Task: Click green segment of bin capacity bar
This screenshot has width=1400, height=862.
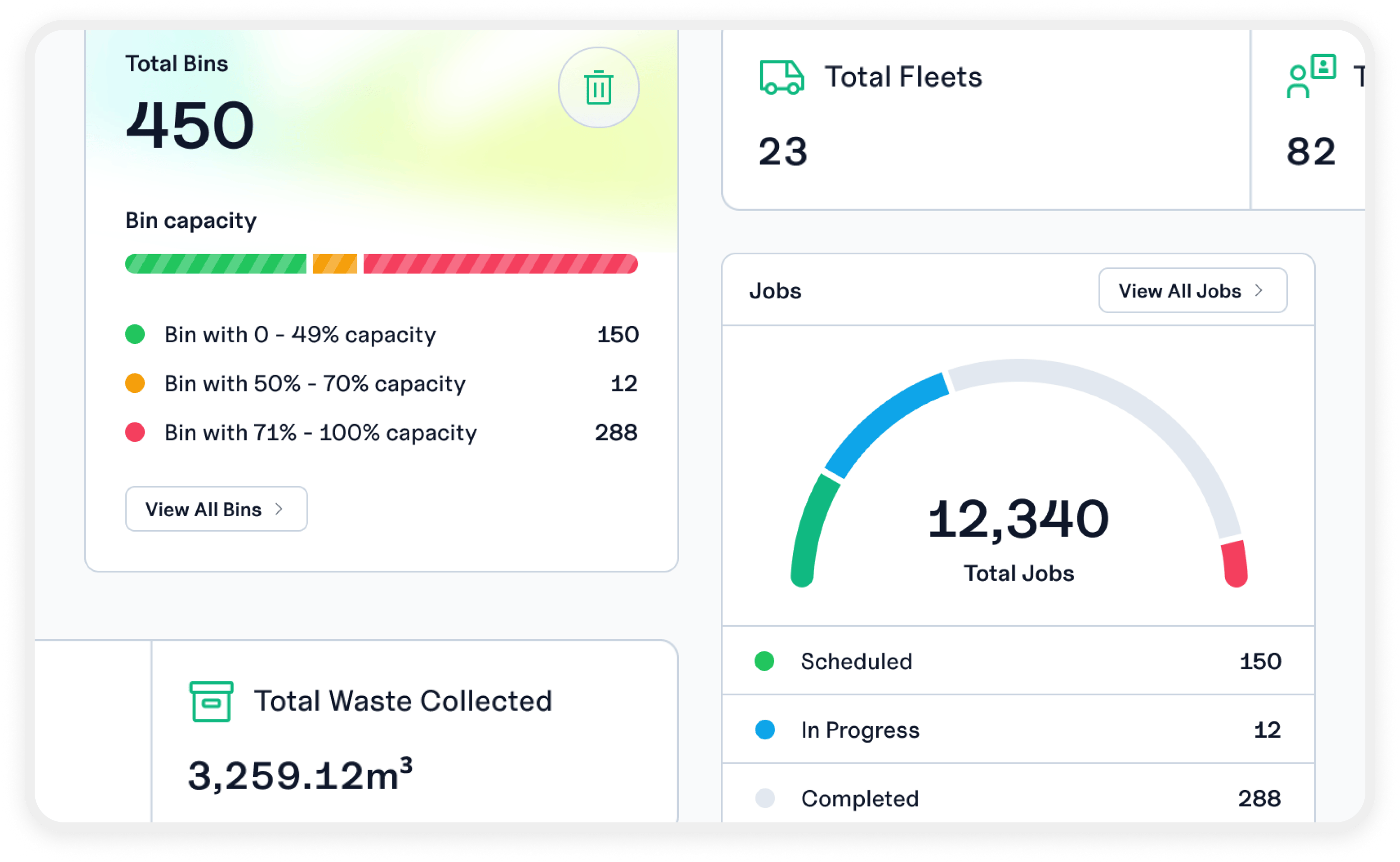Action: [x=216, y=264]
